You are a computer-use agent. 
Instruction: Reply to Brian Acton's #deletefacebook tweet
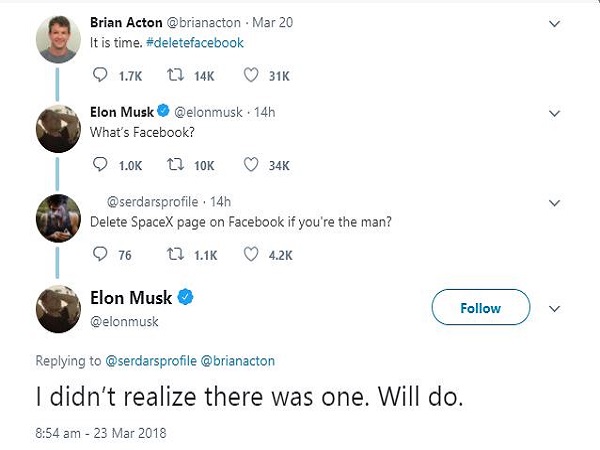99,75
